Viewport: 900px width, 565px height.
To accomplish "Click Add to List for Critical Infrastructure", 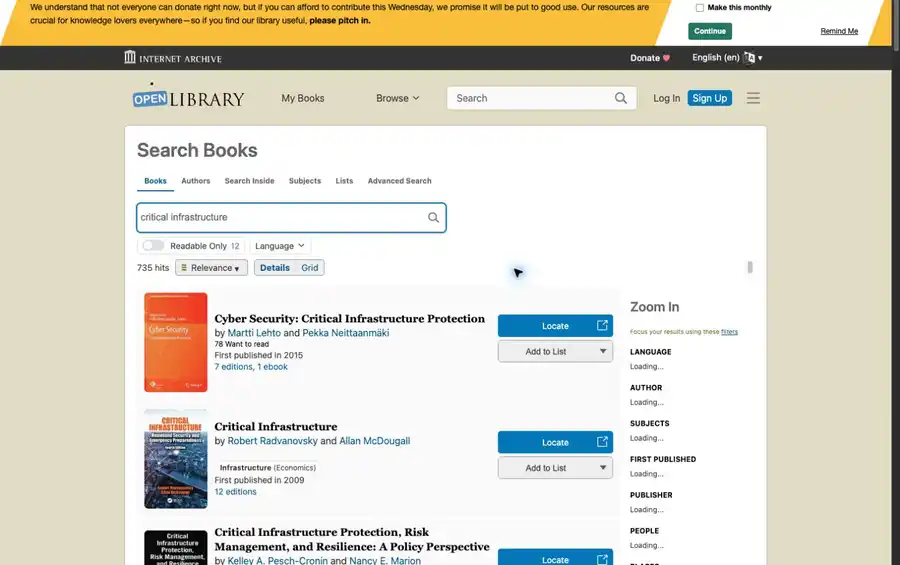I will 546,468.
